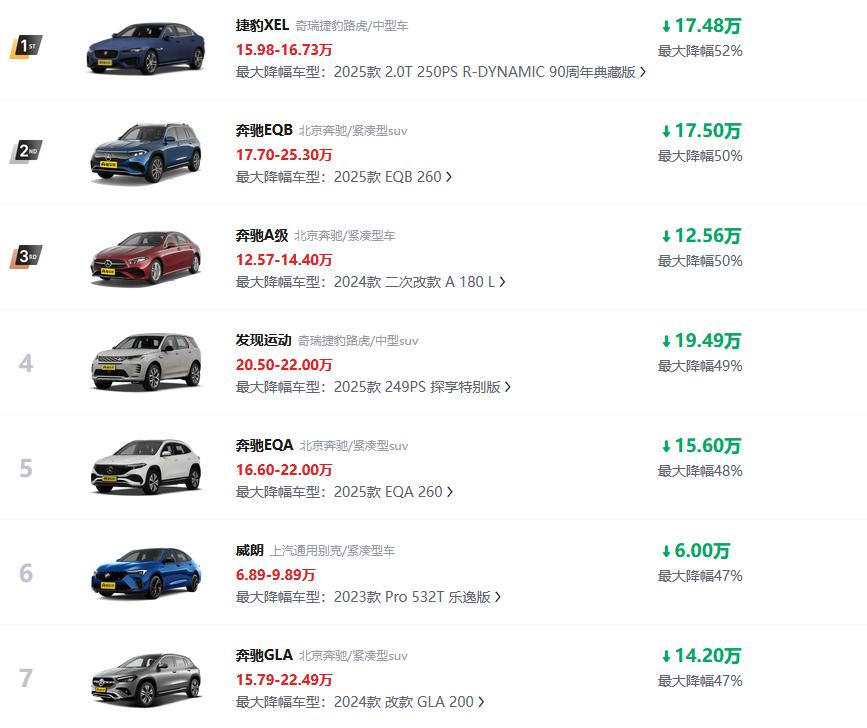
Task: Open the 发现运动 title link
Action: point(262,340)
